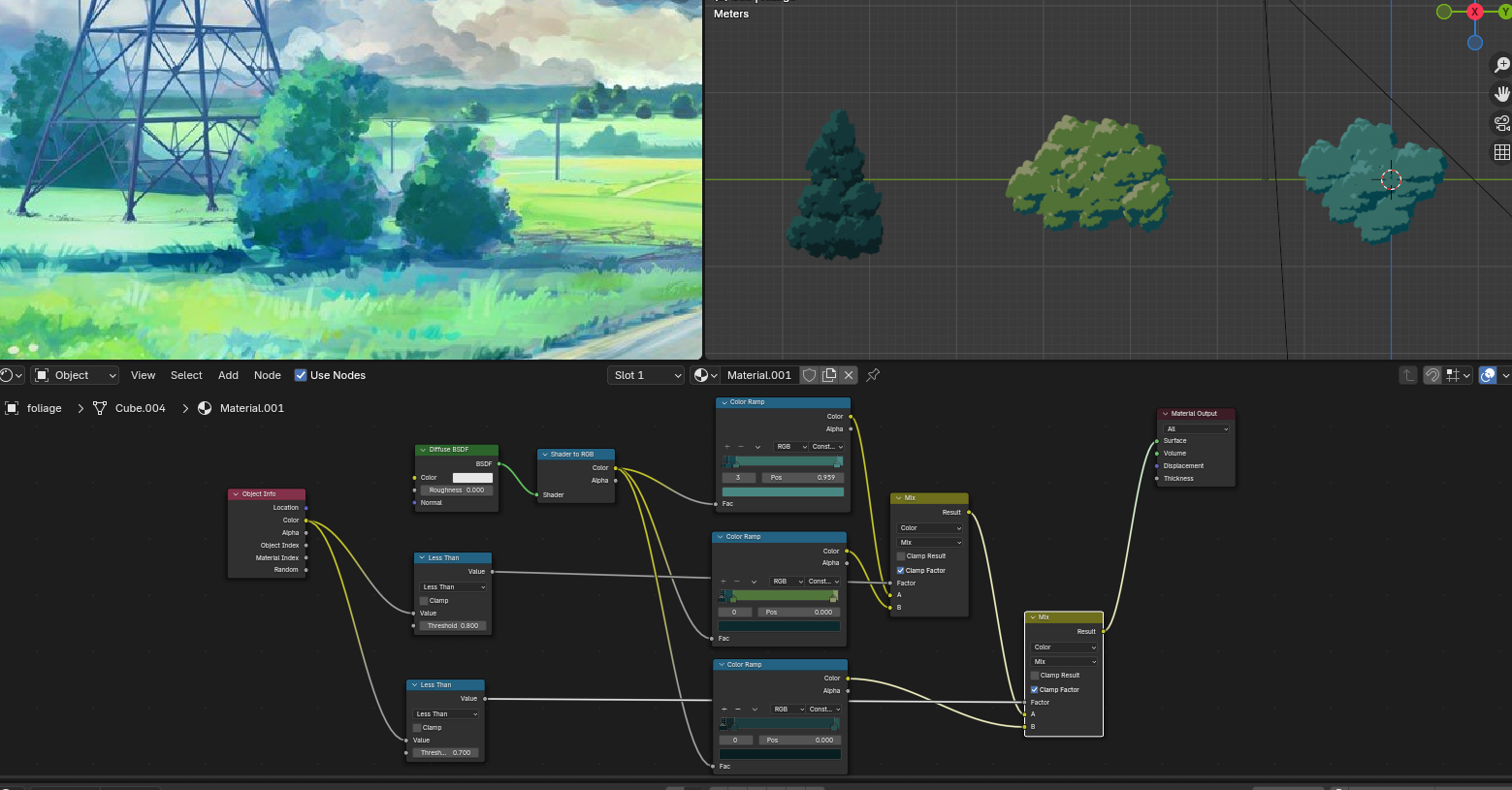Remove a stop from the top Color Ramp
The width and height of the screenshot is (1512, 790).
[x=740, y=447]
